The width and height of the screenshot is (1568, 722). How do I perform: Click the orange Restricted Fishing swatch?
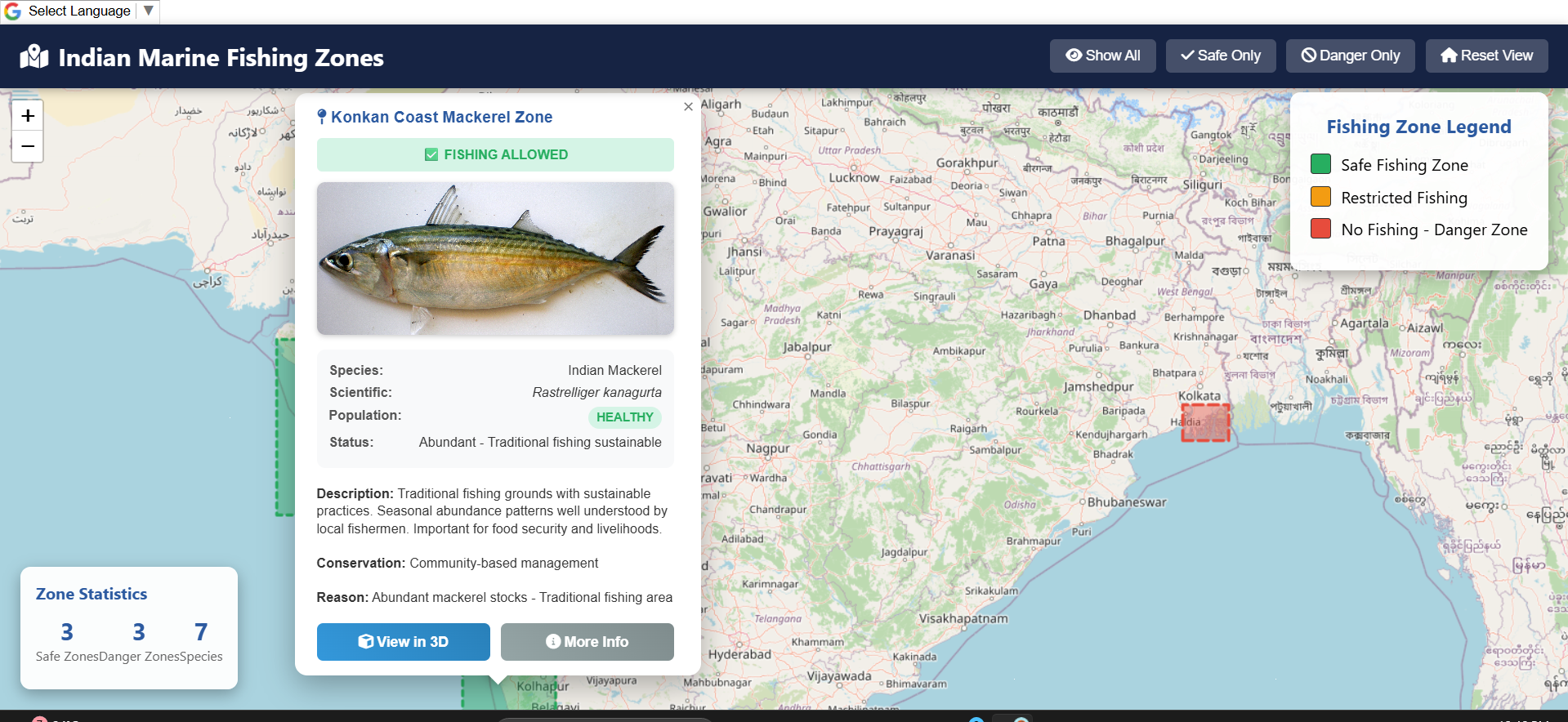(x=1320, y=197)
